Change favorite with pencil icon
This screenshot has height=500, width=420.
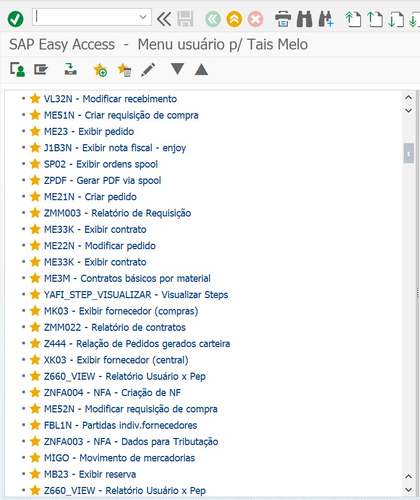coord(148,70)
